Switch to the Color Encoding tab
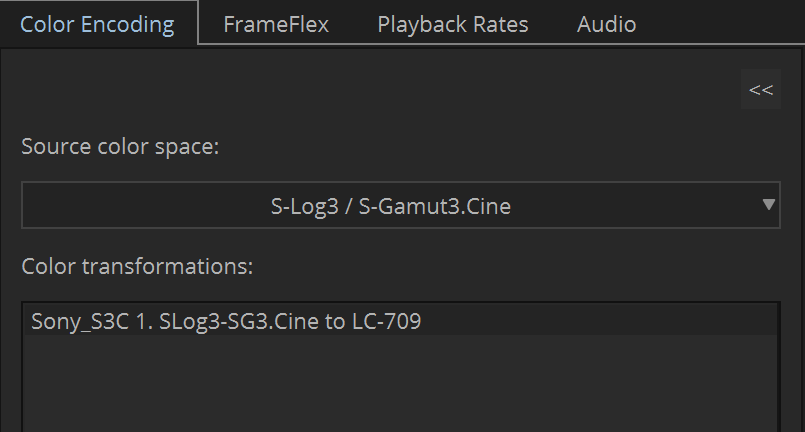This screenshot has width=805, height=432. [x=98, y=24]
